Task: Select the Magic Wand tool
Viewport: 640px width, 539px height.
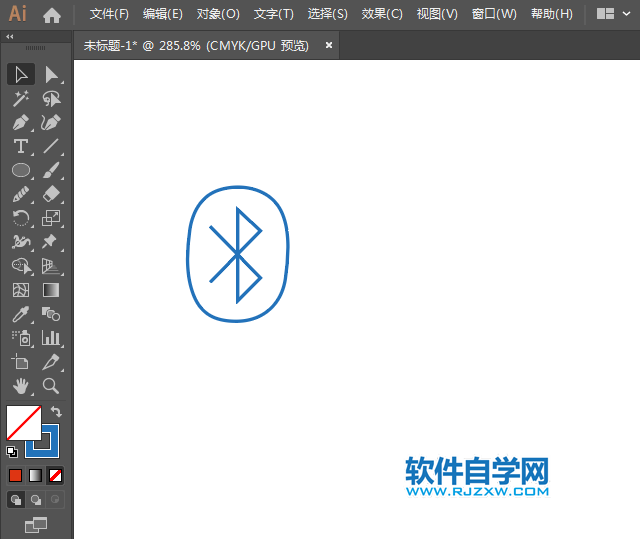Action: point(20,99)
